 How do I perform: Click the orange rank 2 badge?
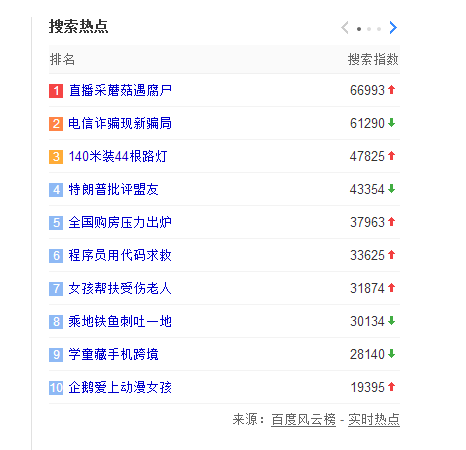pyautogui.click(x=56, y=124)
